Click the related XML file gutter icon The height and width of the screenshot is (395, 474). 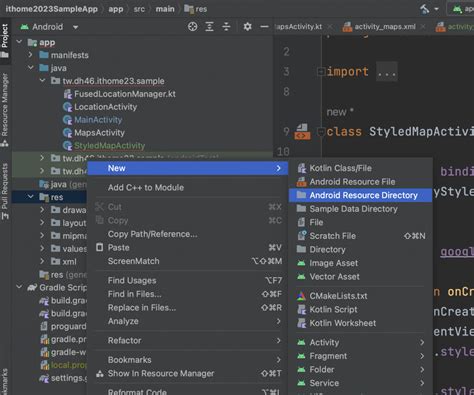click(302, 132)
